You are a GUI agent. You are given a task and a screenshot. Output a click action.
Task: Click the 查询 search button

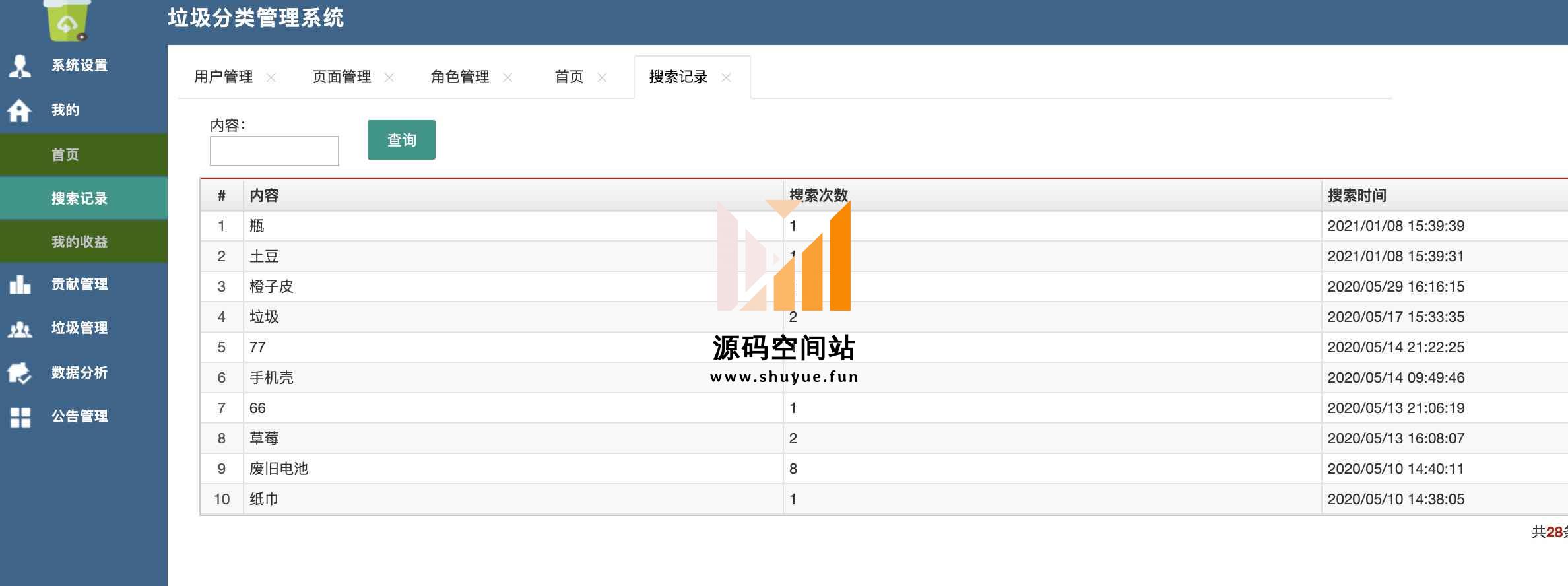[x=401, y=140]
